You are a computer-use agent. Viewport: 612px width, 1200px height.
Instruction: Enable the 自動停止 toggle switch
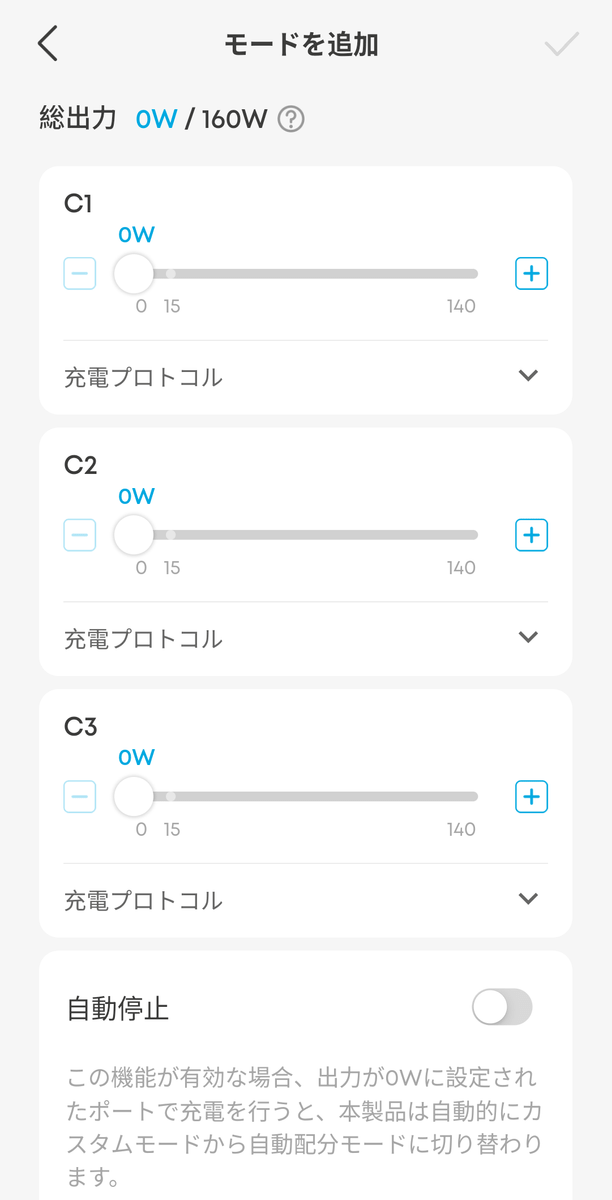tap(502, 1008)
